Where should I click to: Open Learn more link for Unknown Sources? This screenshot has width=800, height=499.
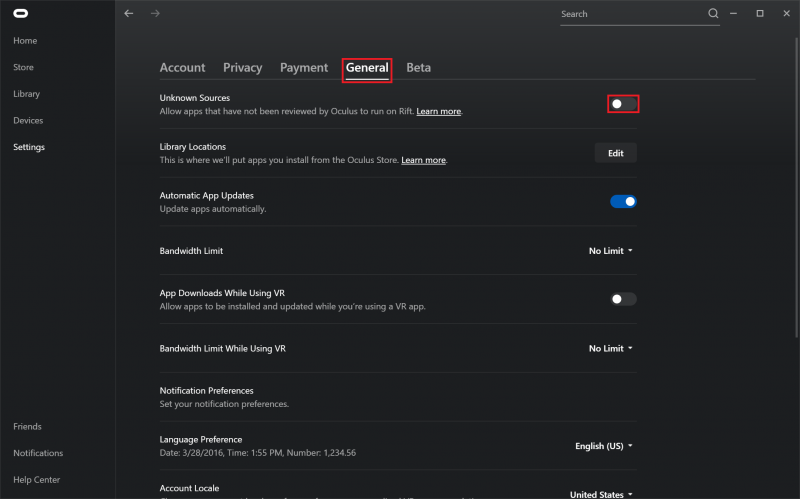point(438,111)
